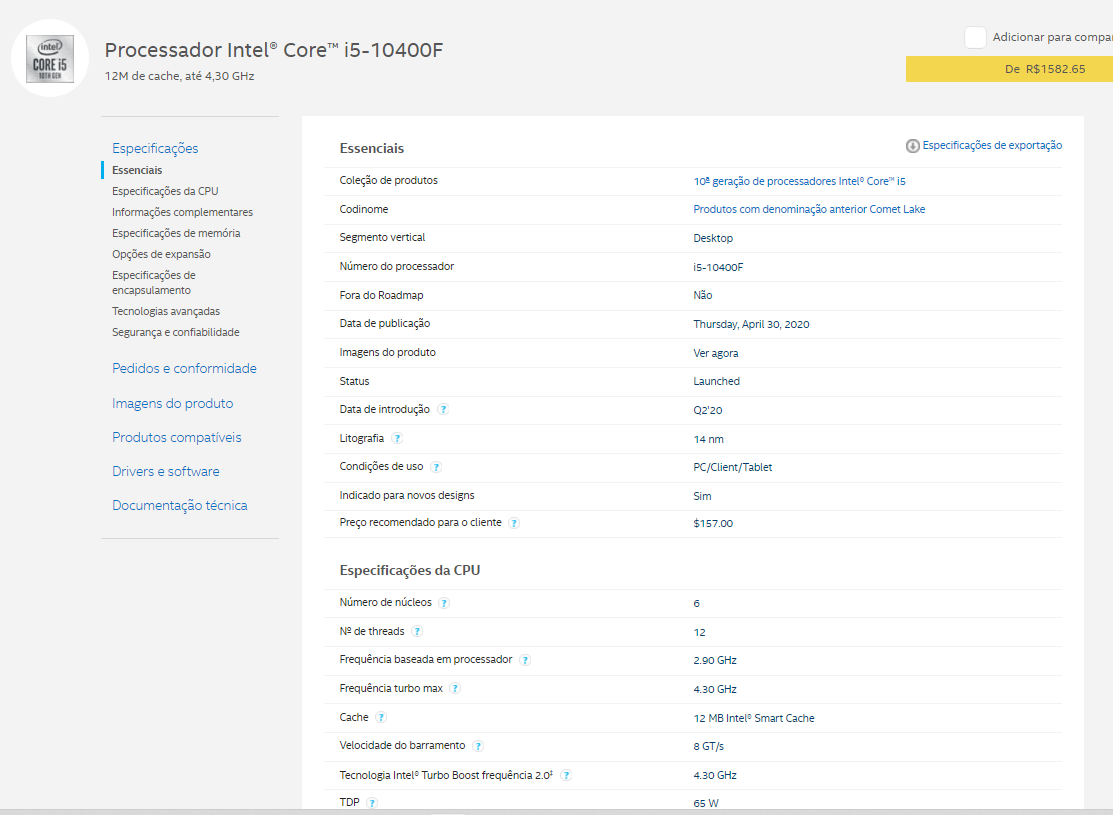The width and height of the screenshot is (1113, 815).
Task: Click help icon beside Velocidade do barramento
Action: pos(478,746)
